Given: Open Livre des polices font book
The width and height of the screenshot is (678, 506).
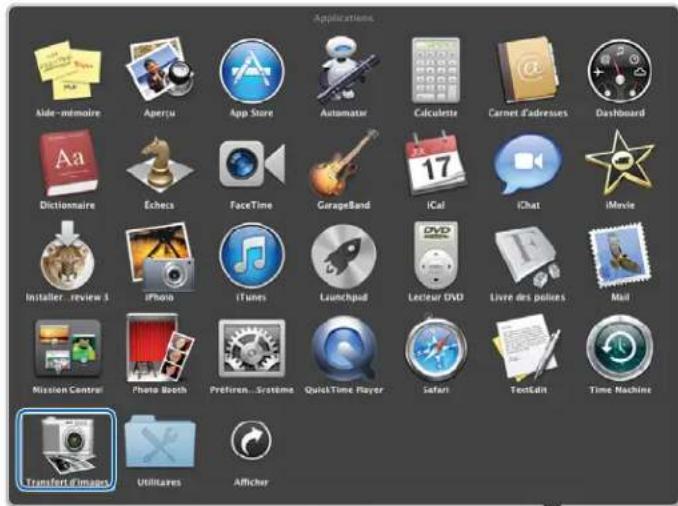Looking at the screenshot, I should [x=528, y=256].
